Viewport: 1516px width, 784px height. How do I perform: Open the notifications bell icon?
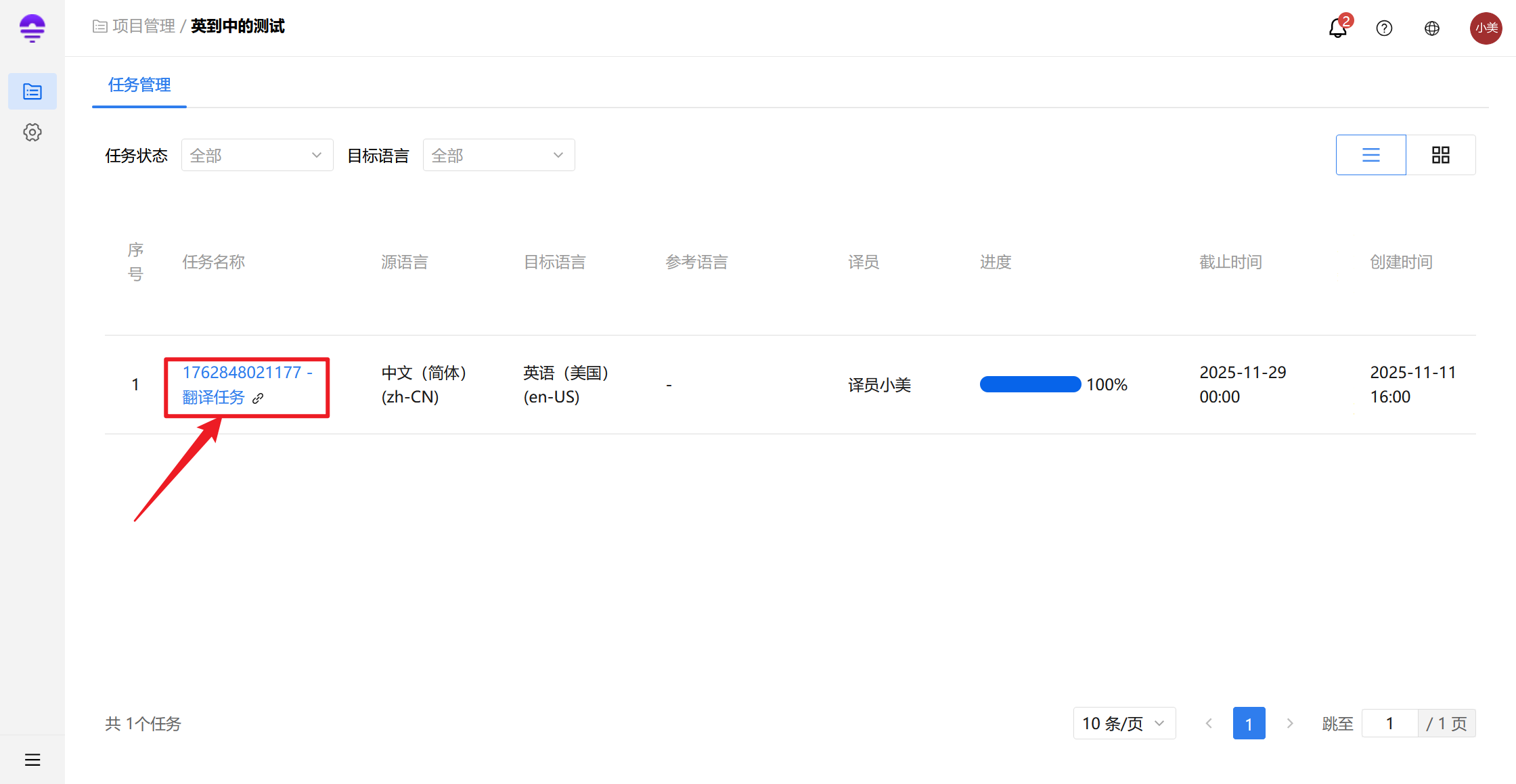tap(1337, 28)
